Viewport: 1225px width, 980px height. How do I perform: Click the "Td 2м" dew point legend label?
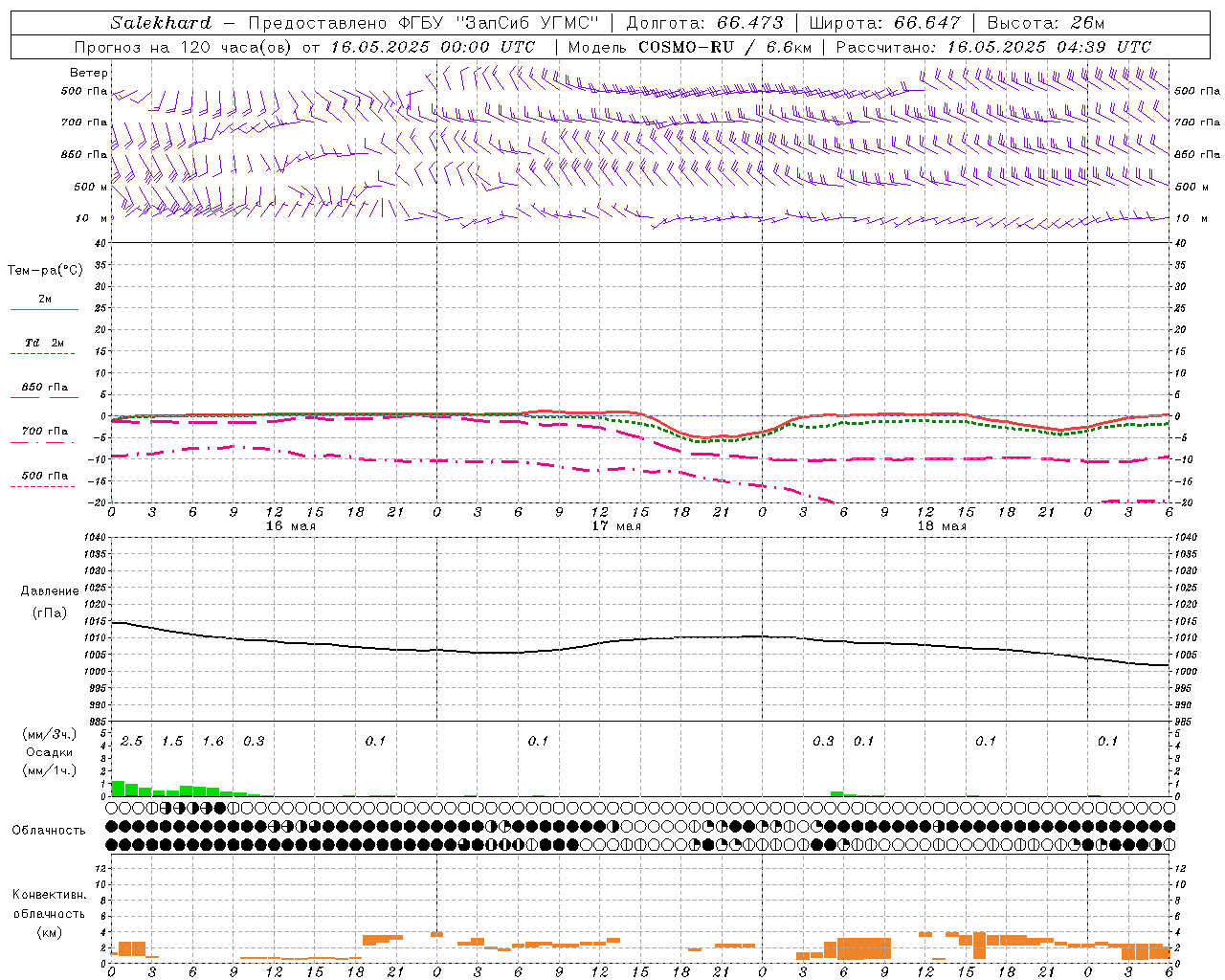(45, 343)
